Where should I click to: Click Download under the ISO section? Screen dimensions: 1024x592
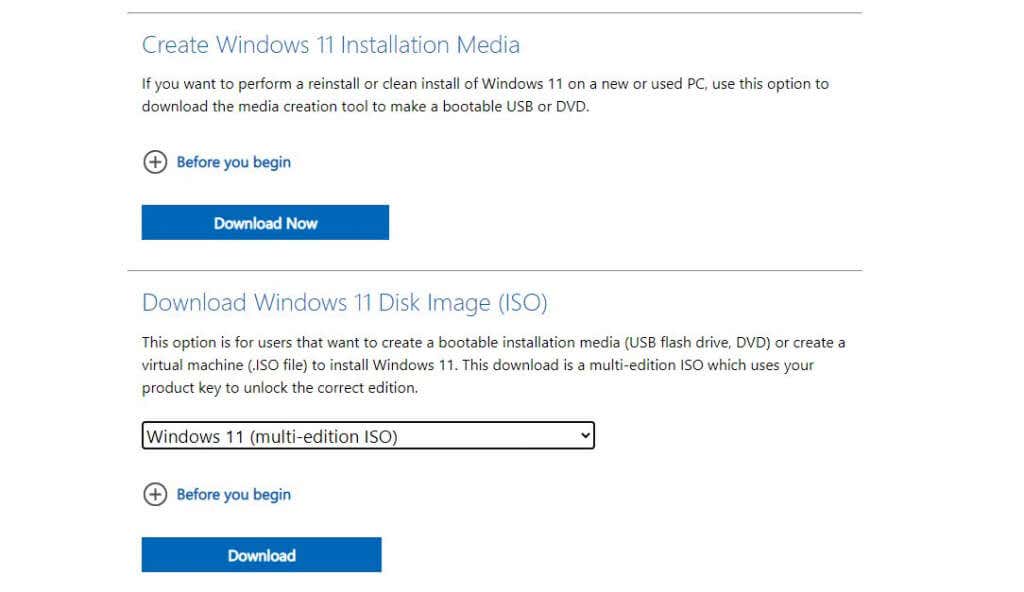coord(262,555)
